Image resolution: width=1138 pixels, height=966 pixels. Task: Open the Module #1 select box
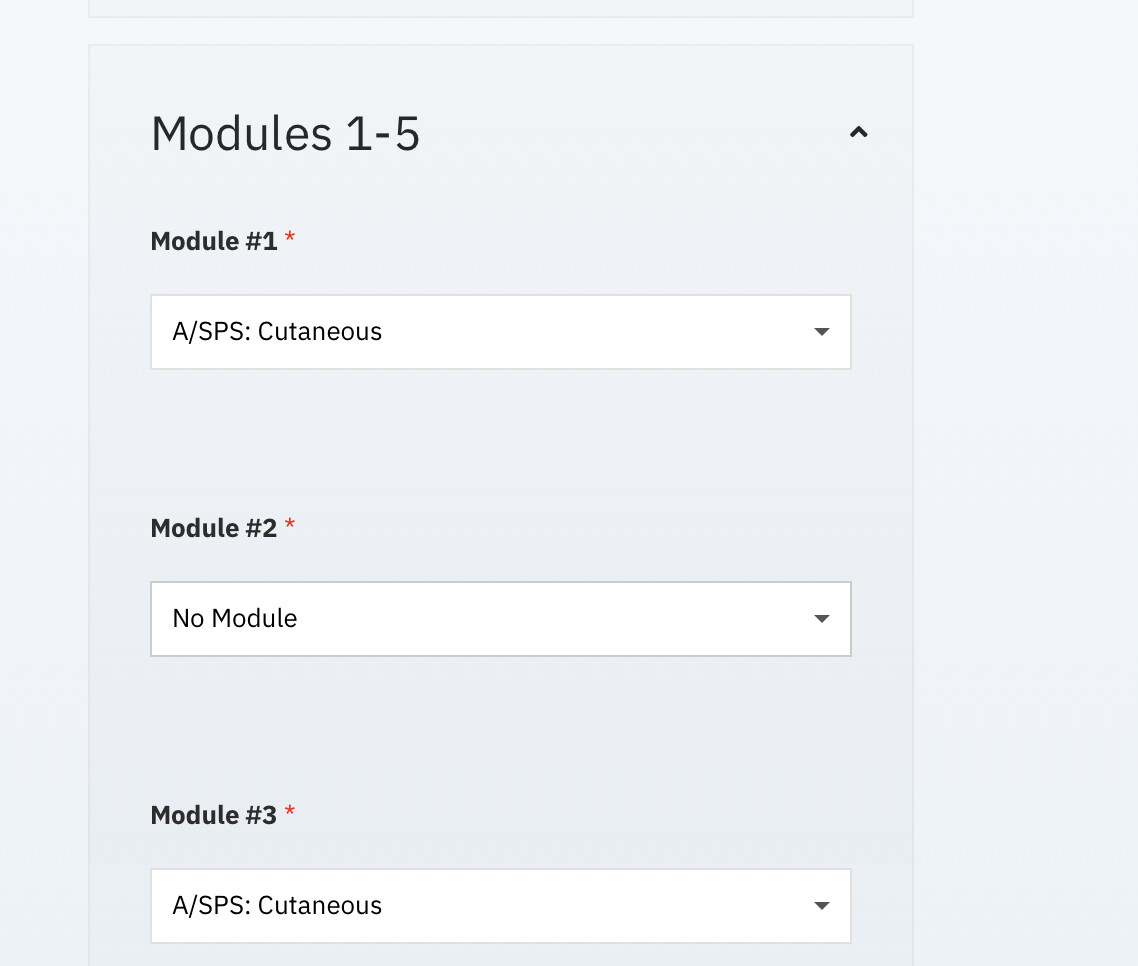(501, 332)
